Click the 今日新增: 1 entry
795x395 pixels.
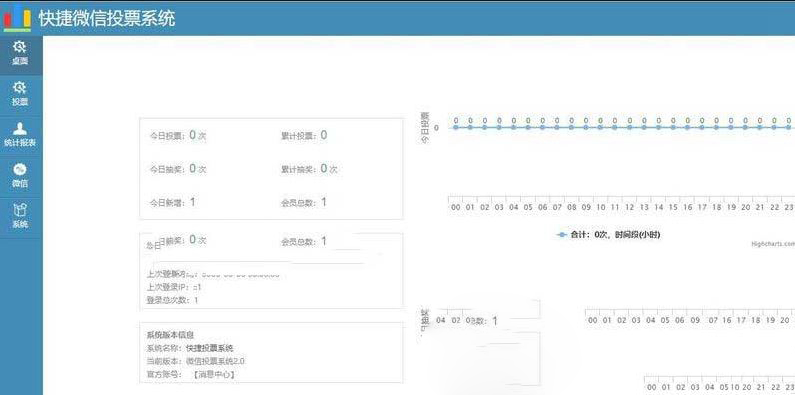[x=172, y=202]
